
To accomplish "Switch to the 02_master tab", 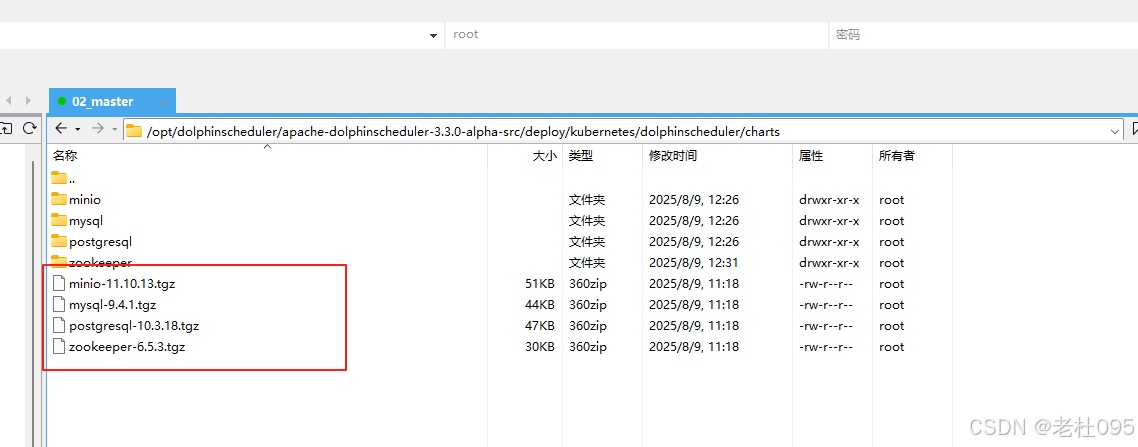I will 102,101.
